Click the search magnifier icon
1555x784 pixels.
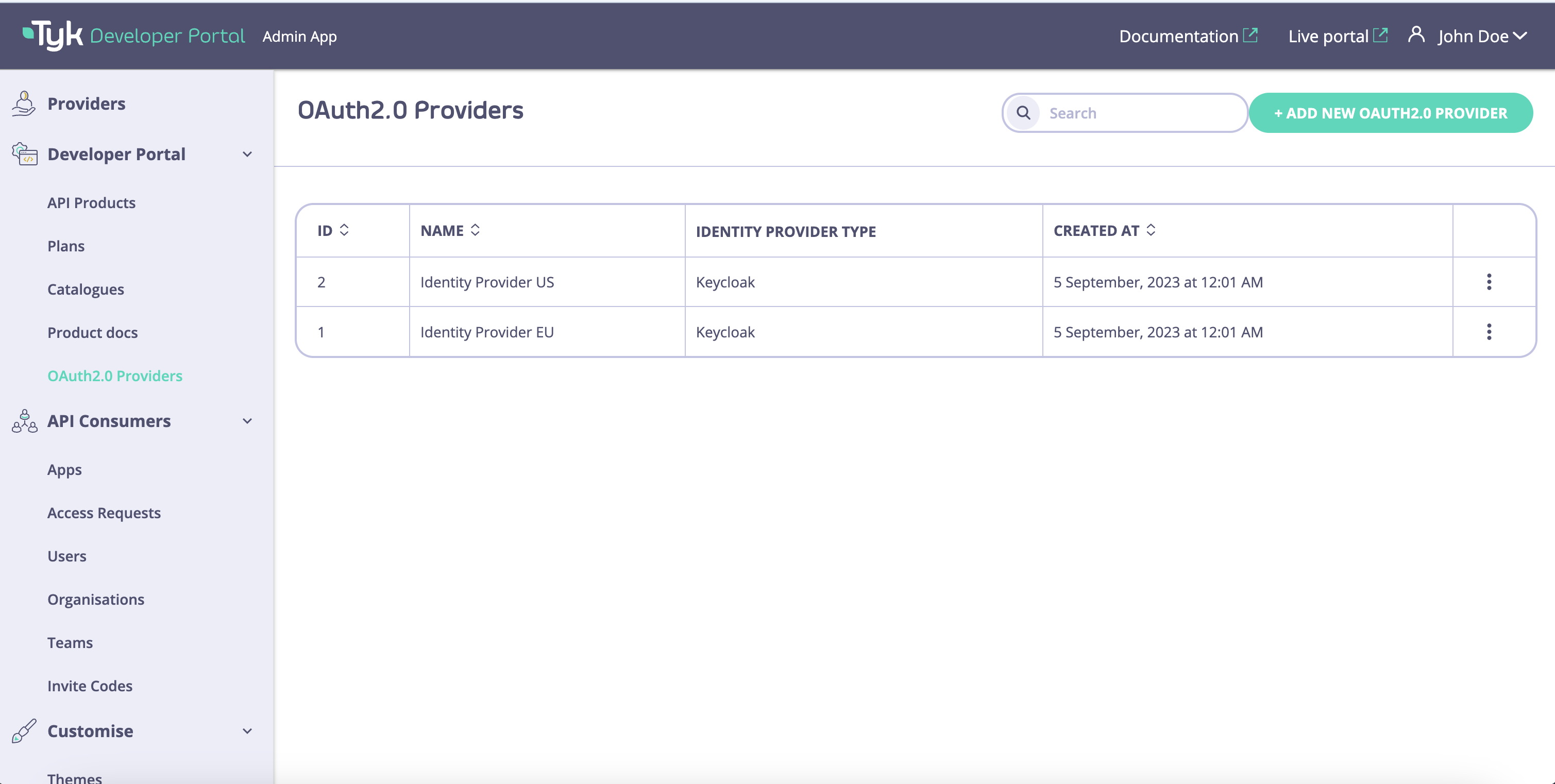coord(1023,113)
